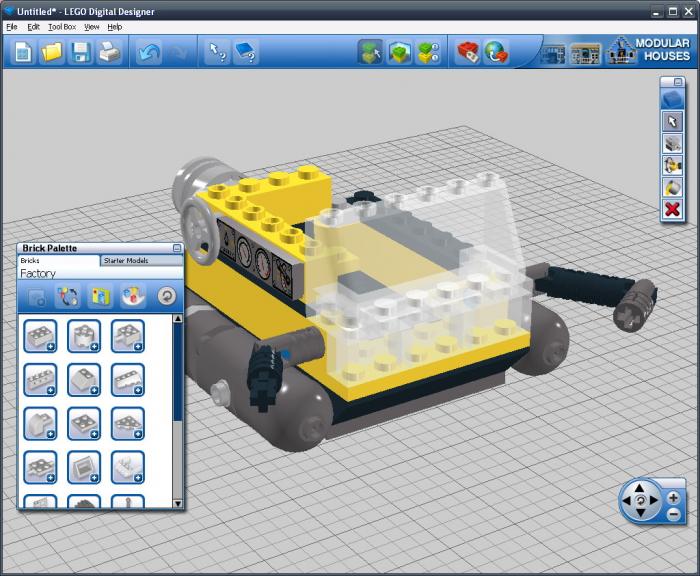Choose the Hinge tool
The height and width of the screenshot is (576, 700).
coord(672,166)
